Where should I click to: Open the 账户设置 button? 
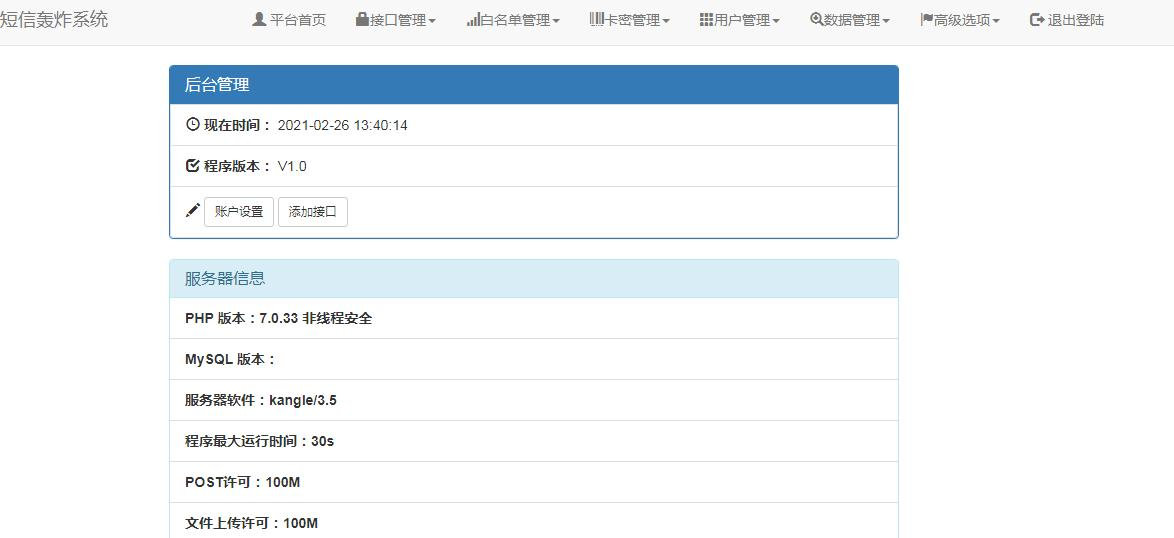239,212
